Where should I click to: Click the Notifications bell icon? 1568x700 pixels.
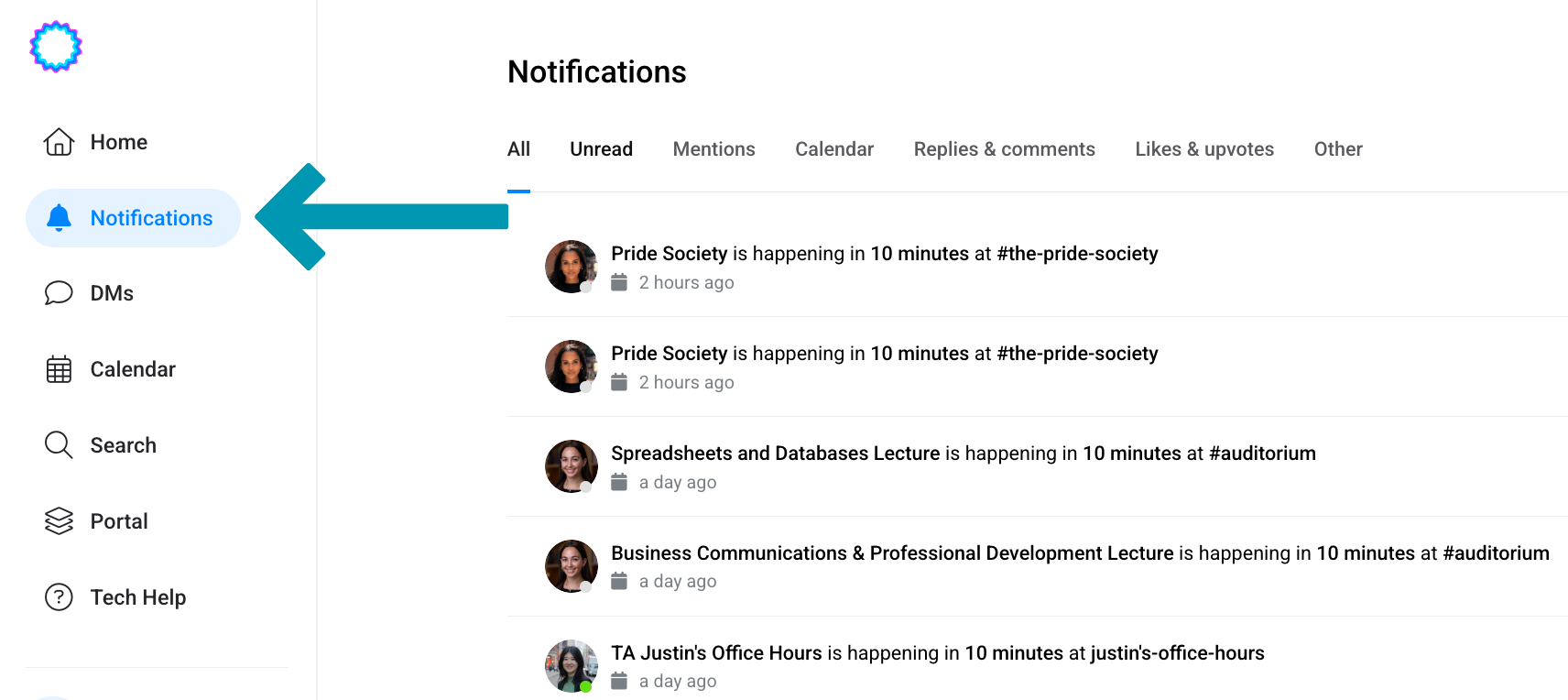coord(59,218)
